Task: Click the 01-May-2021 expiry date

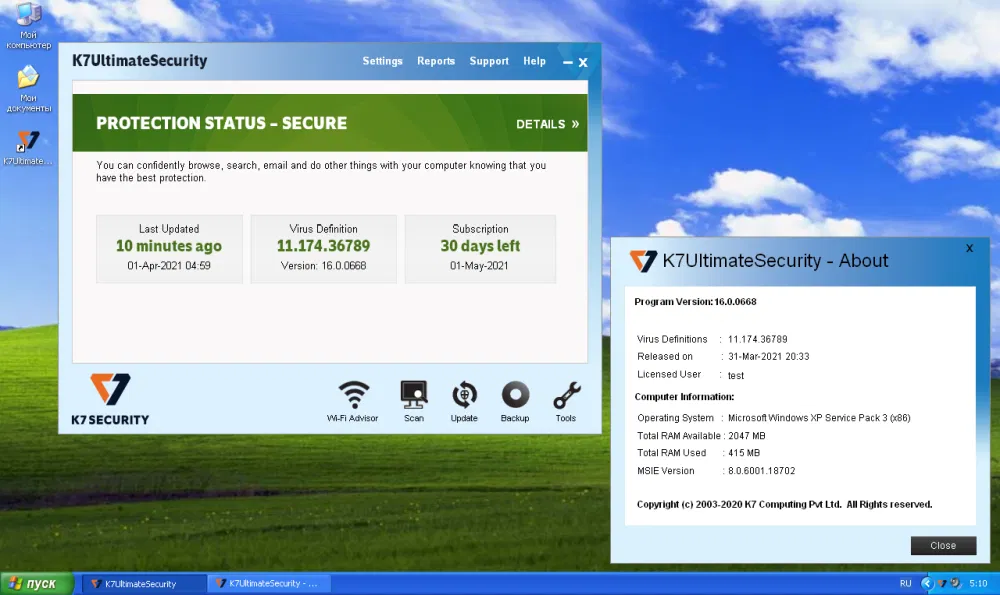Action: tap(479, 265)
